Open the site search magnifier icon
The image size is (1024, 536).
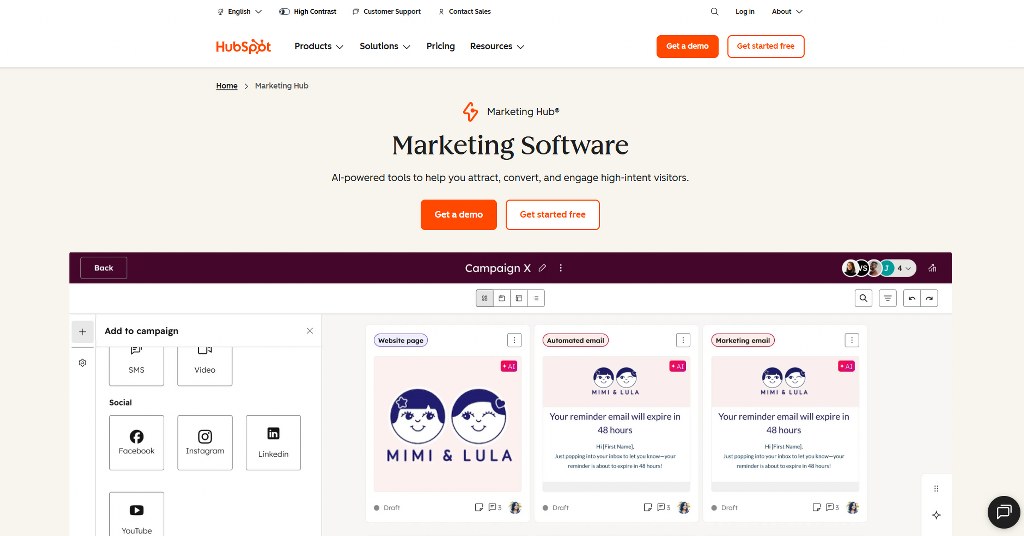click(x=714, y=12)
